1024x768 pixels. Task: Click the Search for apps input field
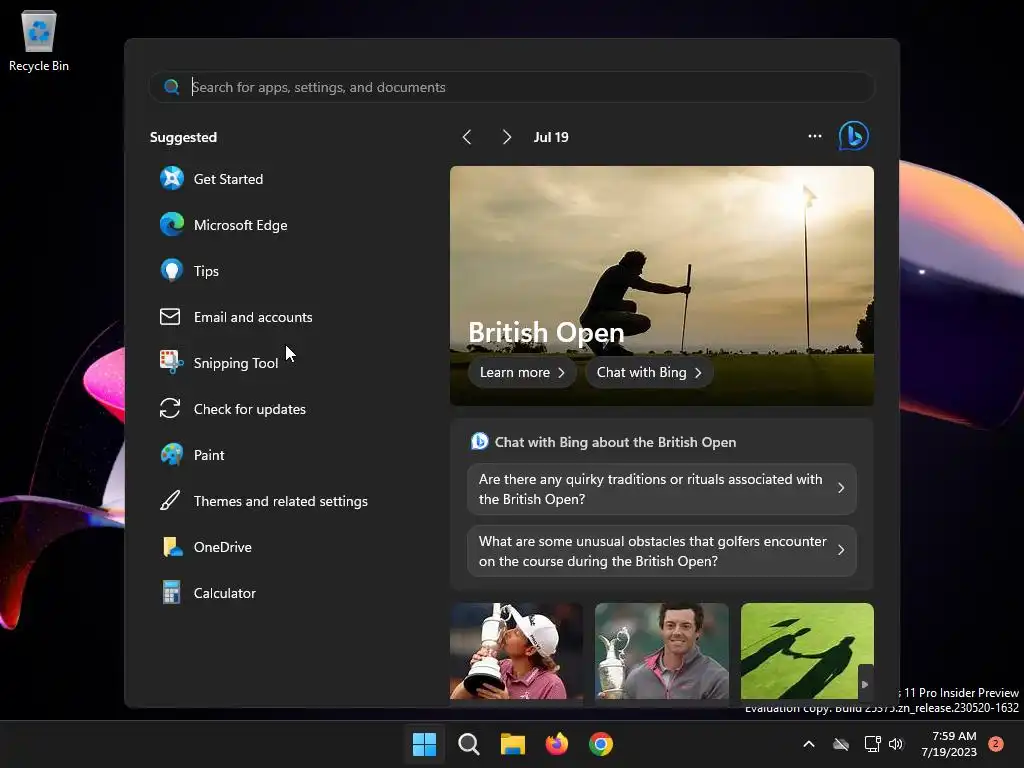click(511, 87)
